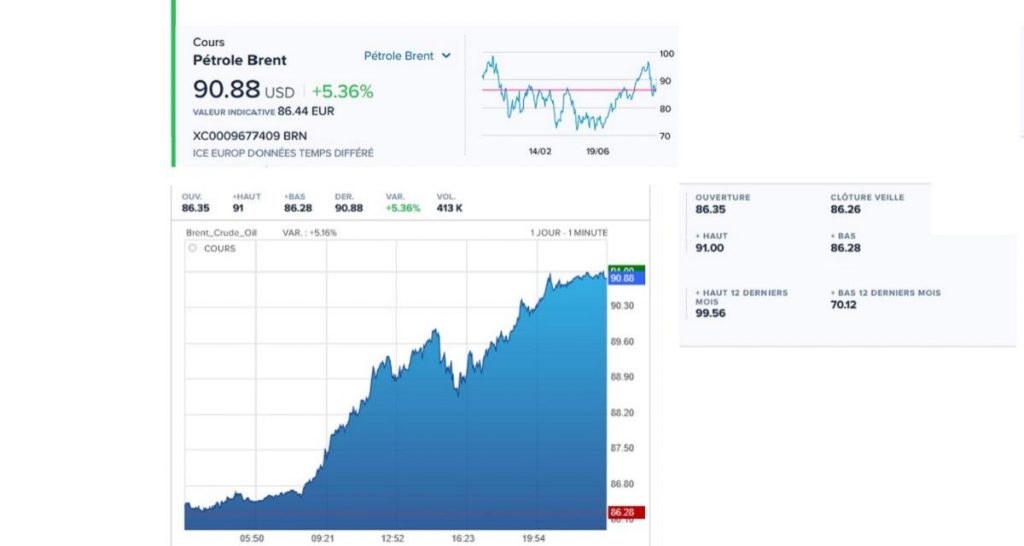Select the COURS legend label
Viewport: 1024px width, 546px height.
219,249
